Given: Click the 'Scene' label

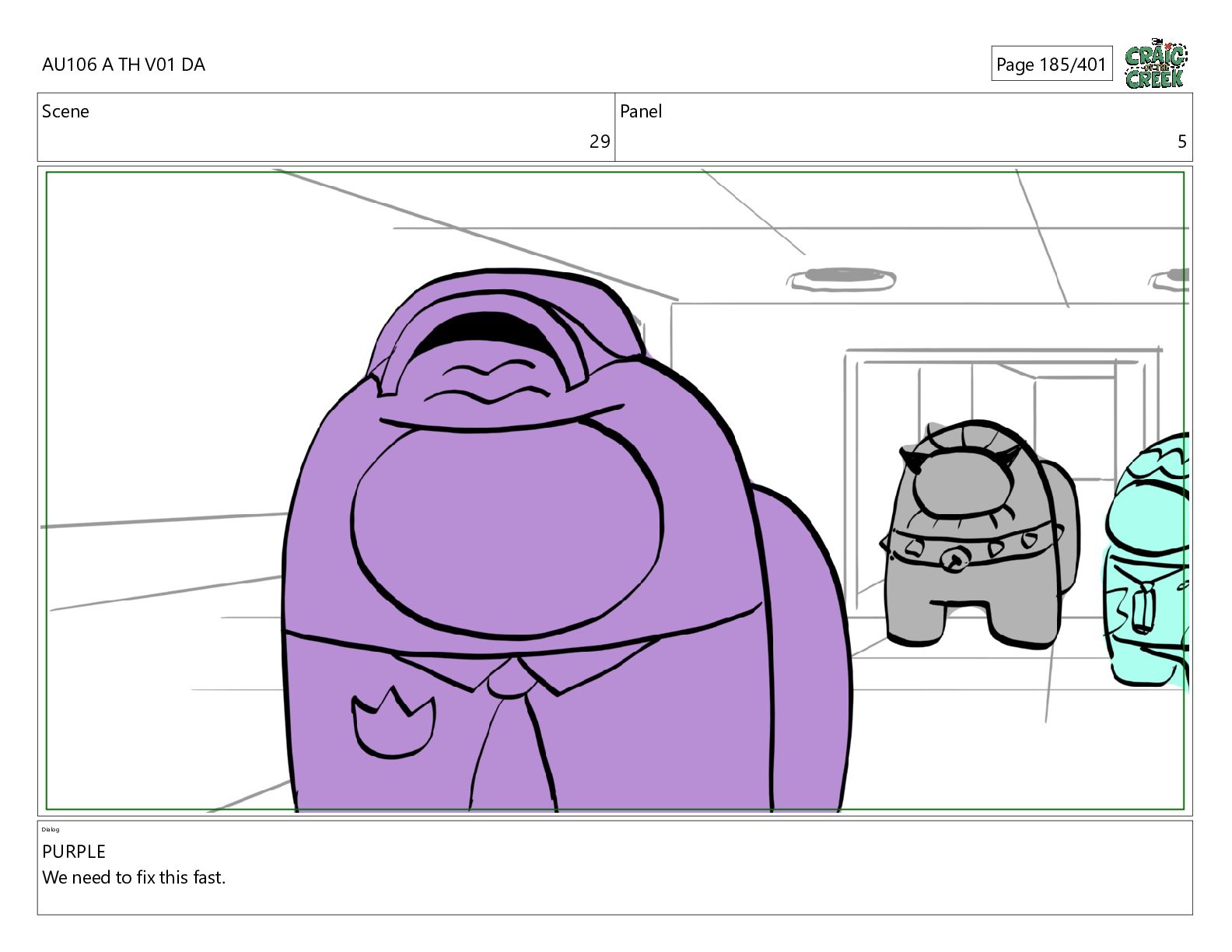Looking at the screenshot, I should (65, 111).
